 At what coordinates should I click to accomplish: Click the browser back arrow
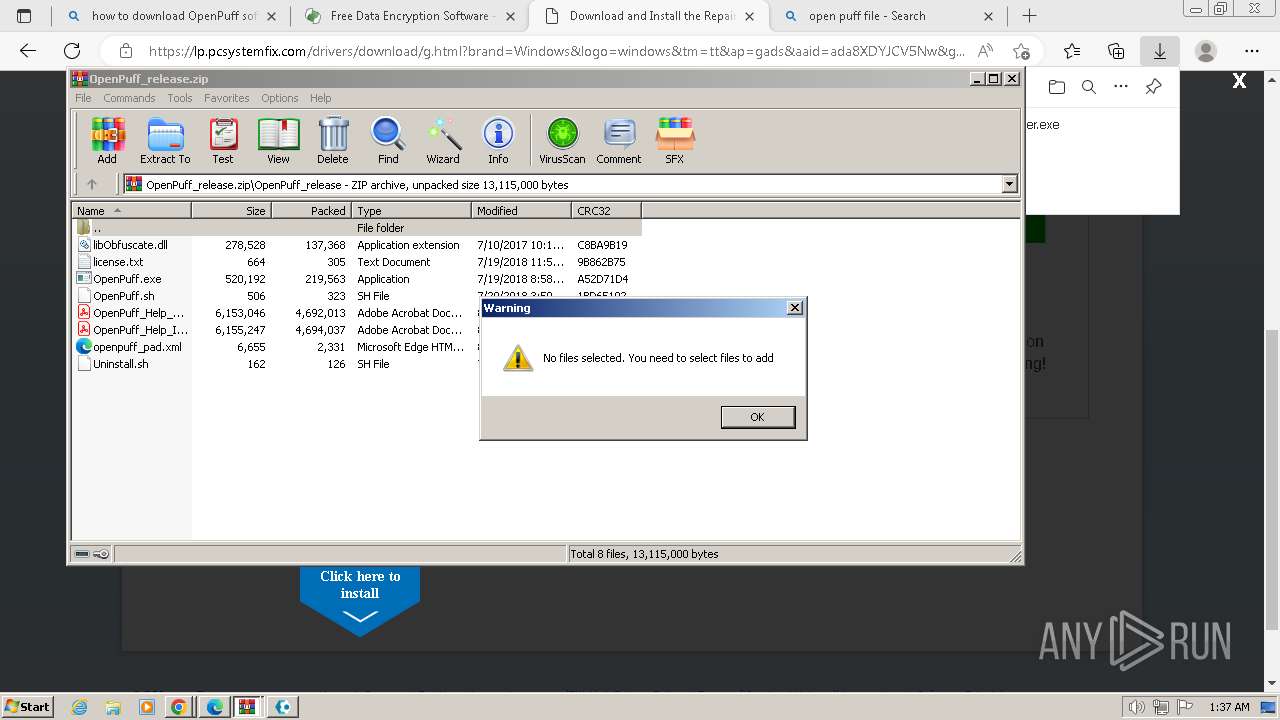[x=28, y=51]
